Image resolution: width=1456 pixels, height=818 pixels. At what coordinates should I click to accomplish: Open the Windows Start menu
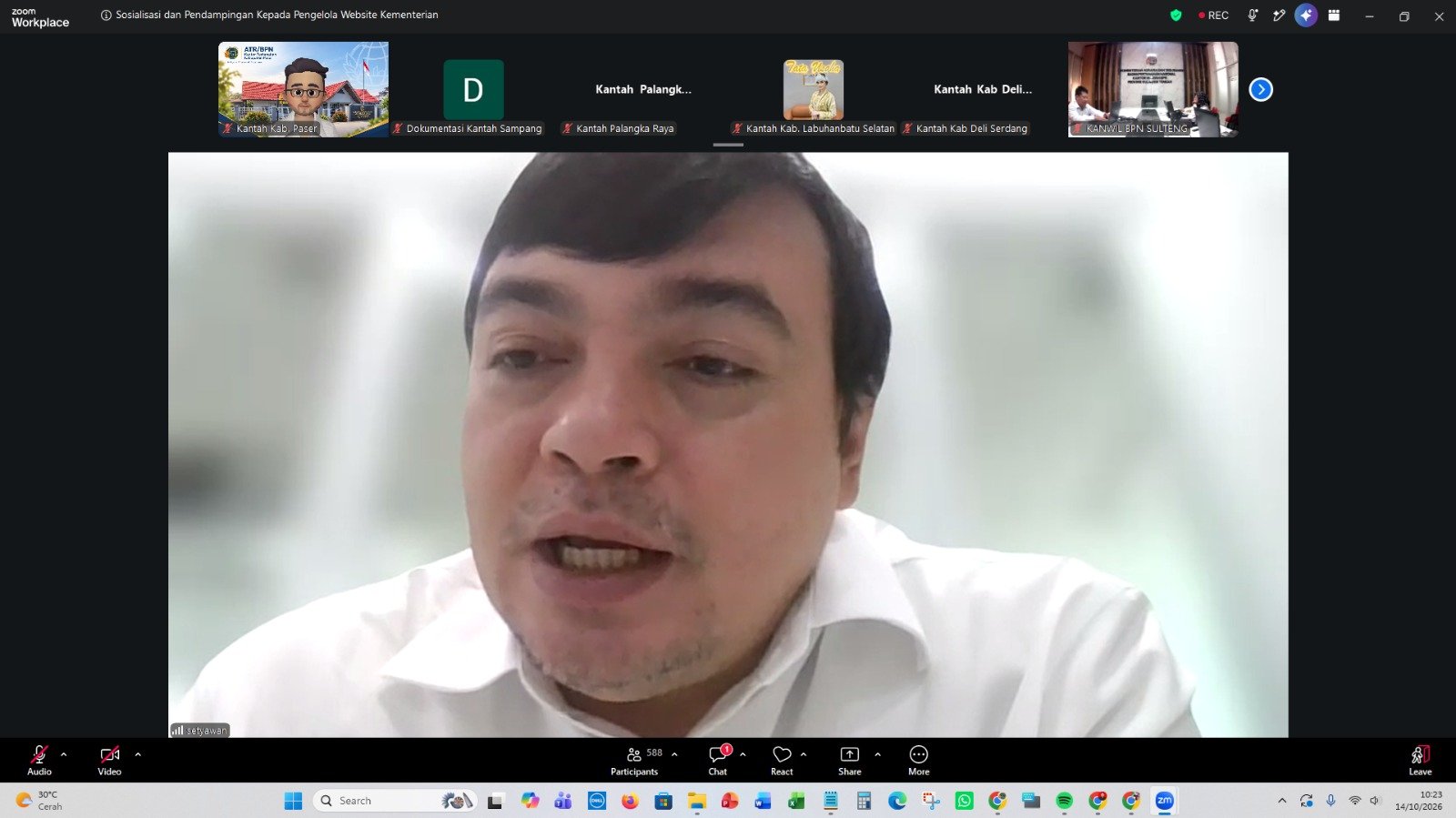click(293, 801)
